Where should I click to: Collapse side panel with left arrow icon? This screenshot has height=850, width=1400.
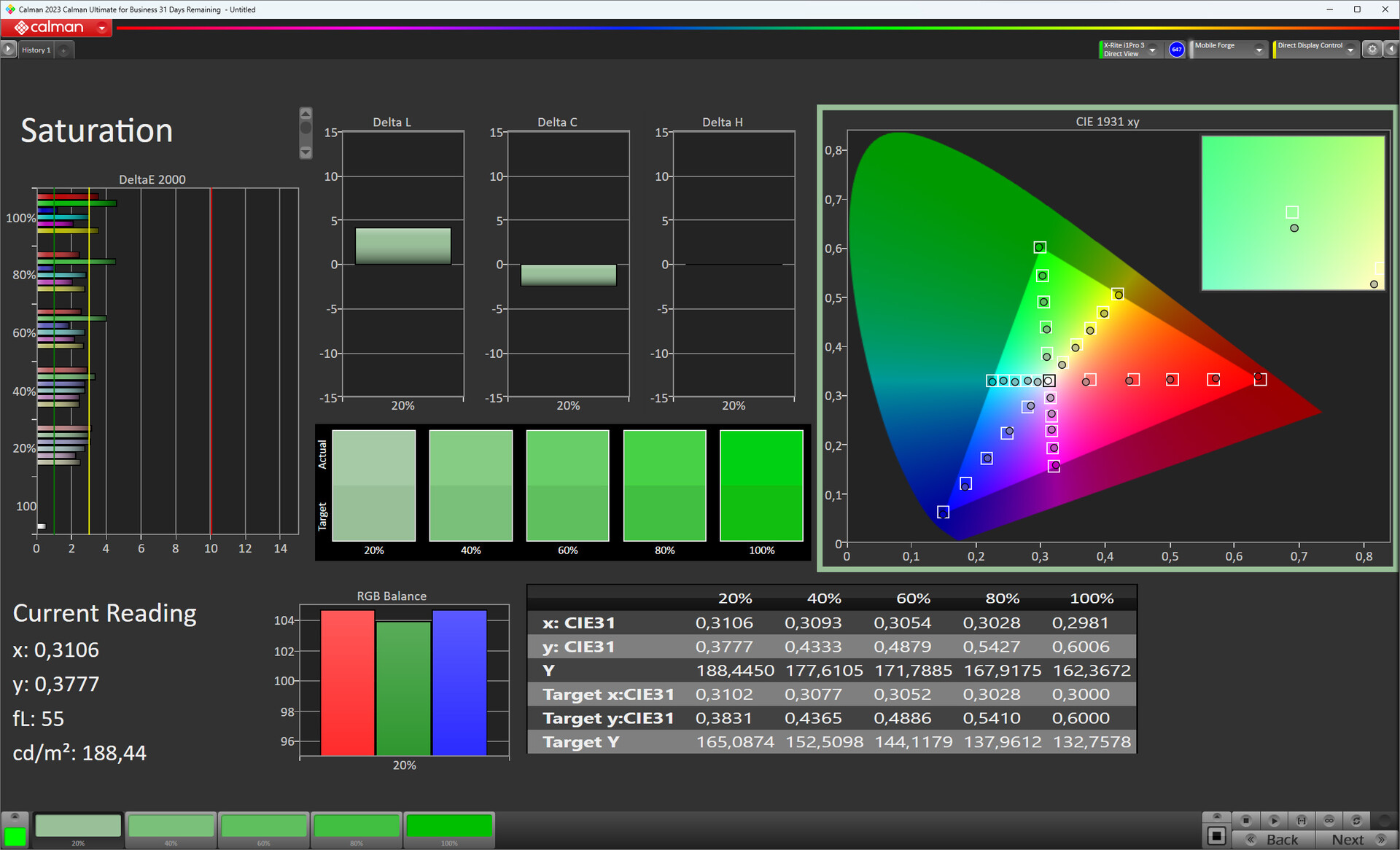[x=1391, y=49]
